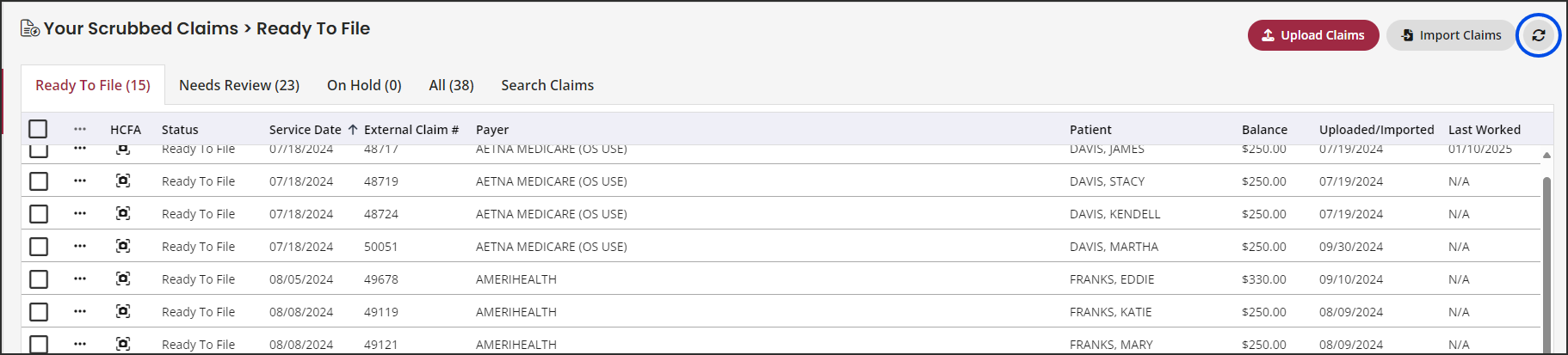Open HCFA form icon for DAVIS, MARTHA
Image resolution: width=1568 pixels, height=355 pixels.
point(123,246)
